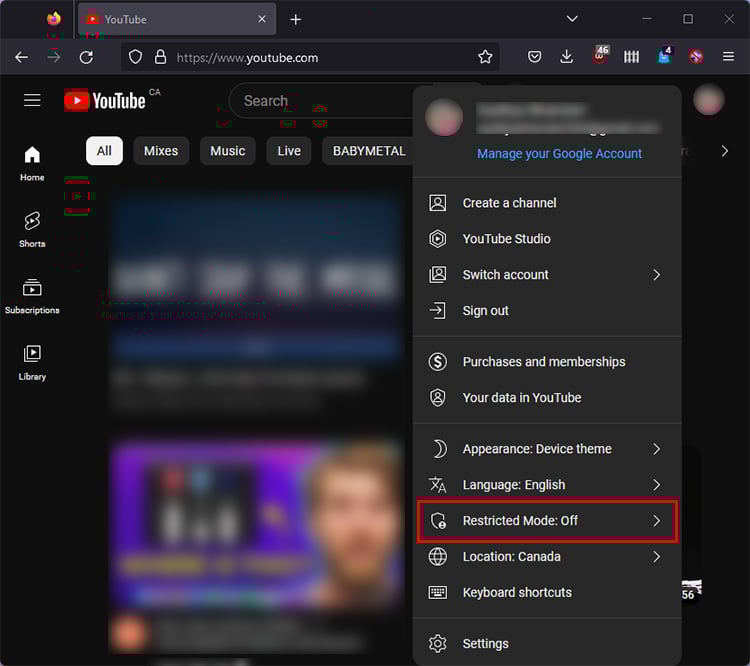Select the All filter chip
This screenshot has height=666, width=750.
(104, 151)
